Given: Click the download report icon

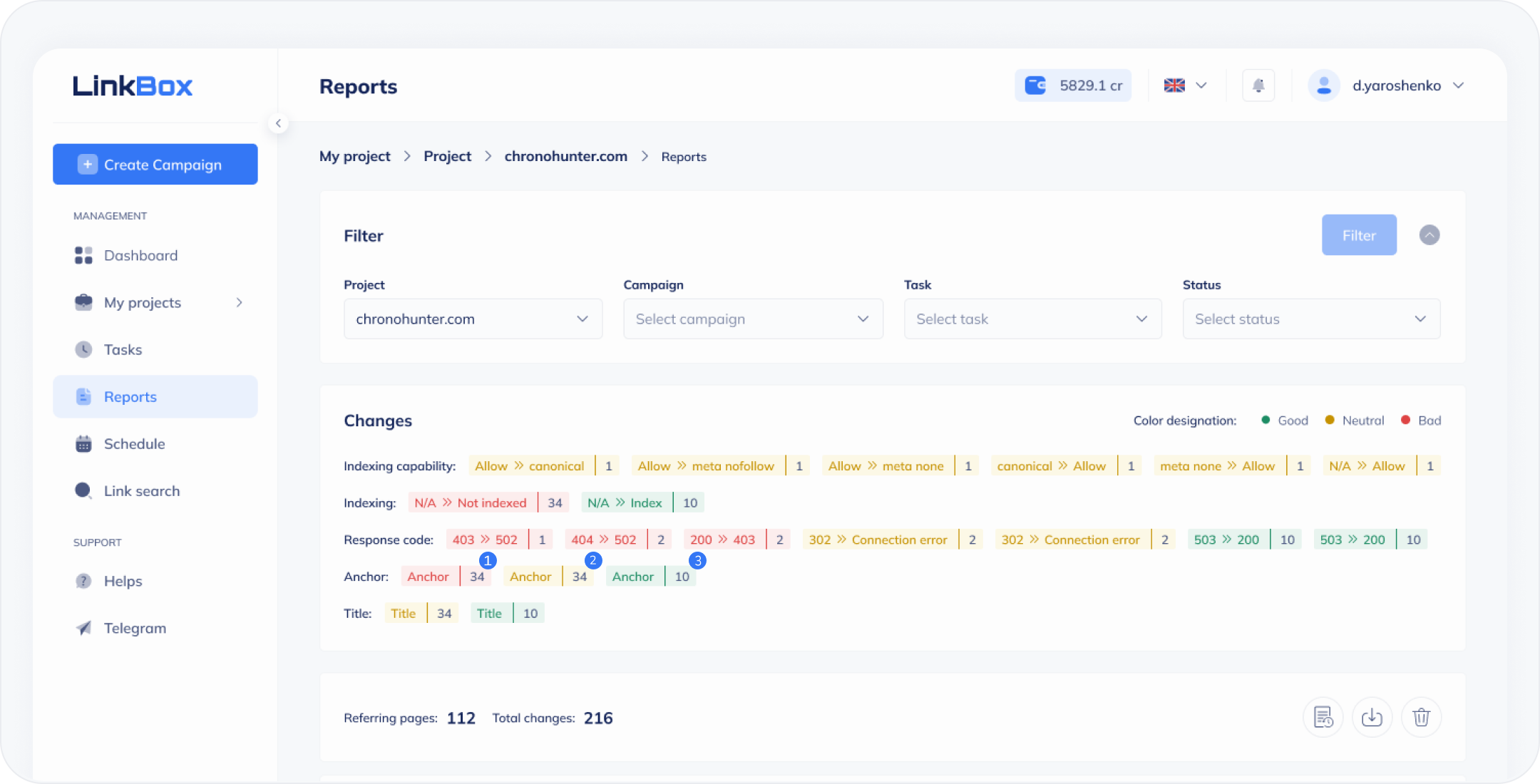Looking at the screenshot, I should [x=1372, y=717].
